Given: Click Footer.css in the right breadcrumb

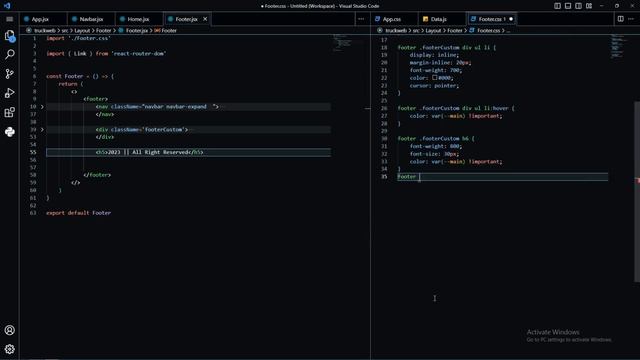Looking at the screenshot, I should [488, 31].
